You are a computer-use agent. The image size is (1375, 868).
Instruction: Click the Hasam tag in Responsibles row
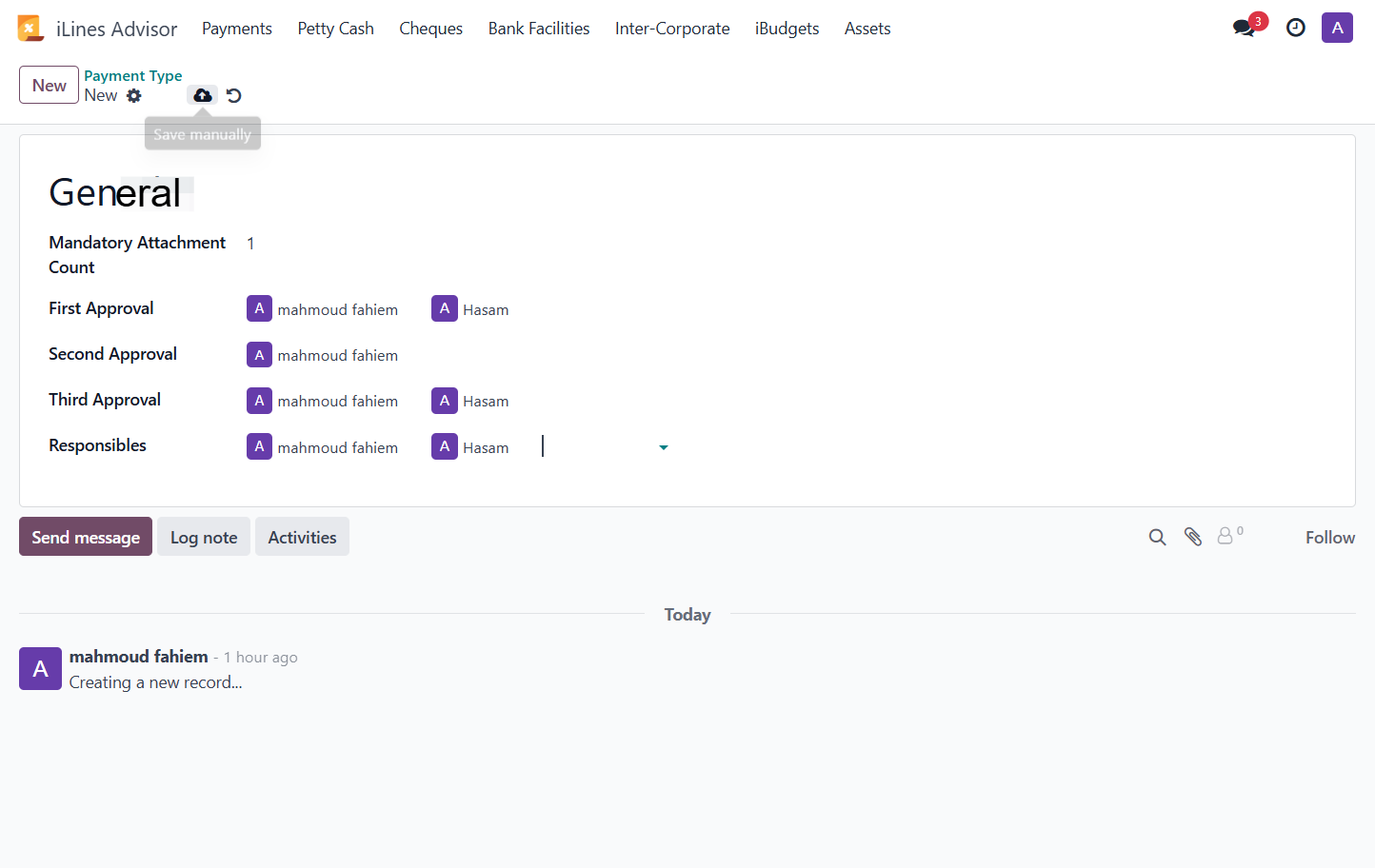coord(470,446)
